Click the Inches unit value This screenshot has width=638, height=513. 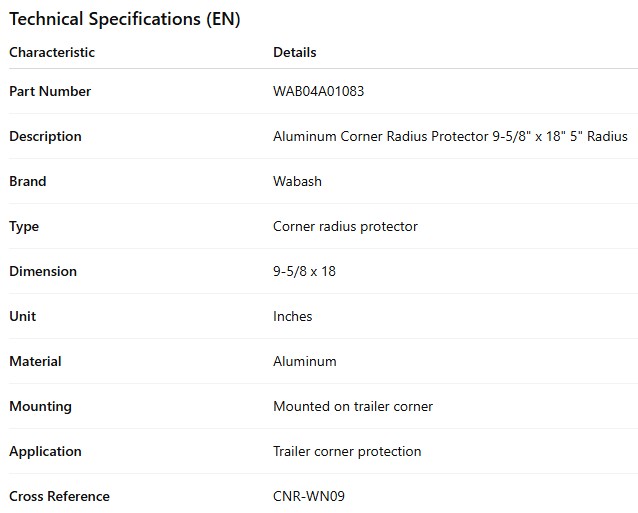coord(292,316)
